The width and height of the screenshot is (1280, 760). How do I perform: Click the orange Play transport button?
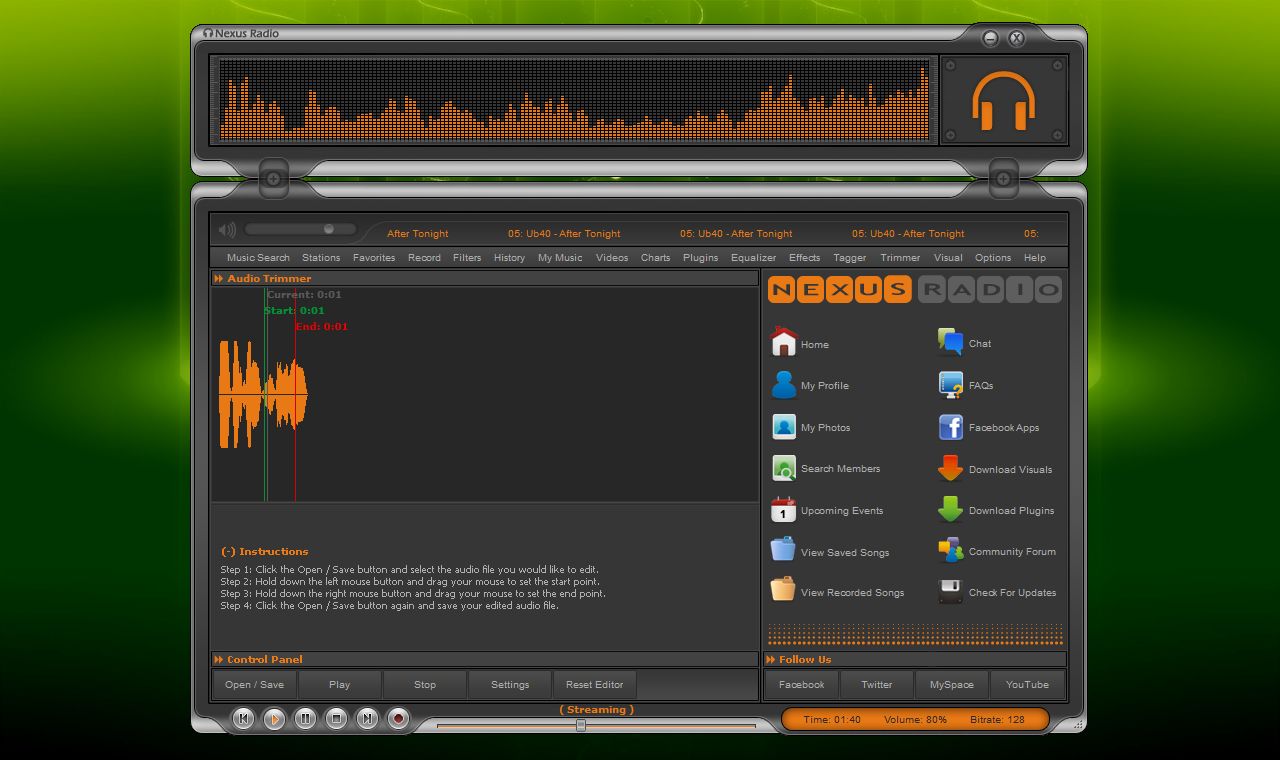tap(274, 718)
